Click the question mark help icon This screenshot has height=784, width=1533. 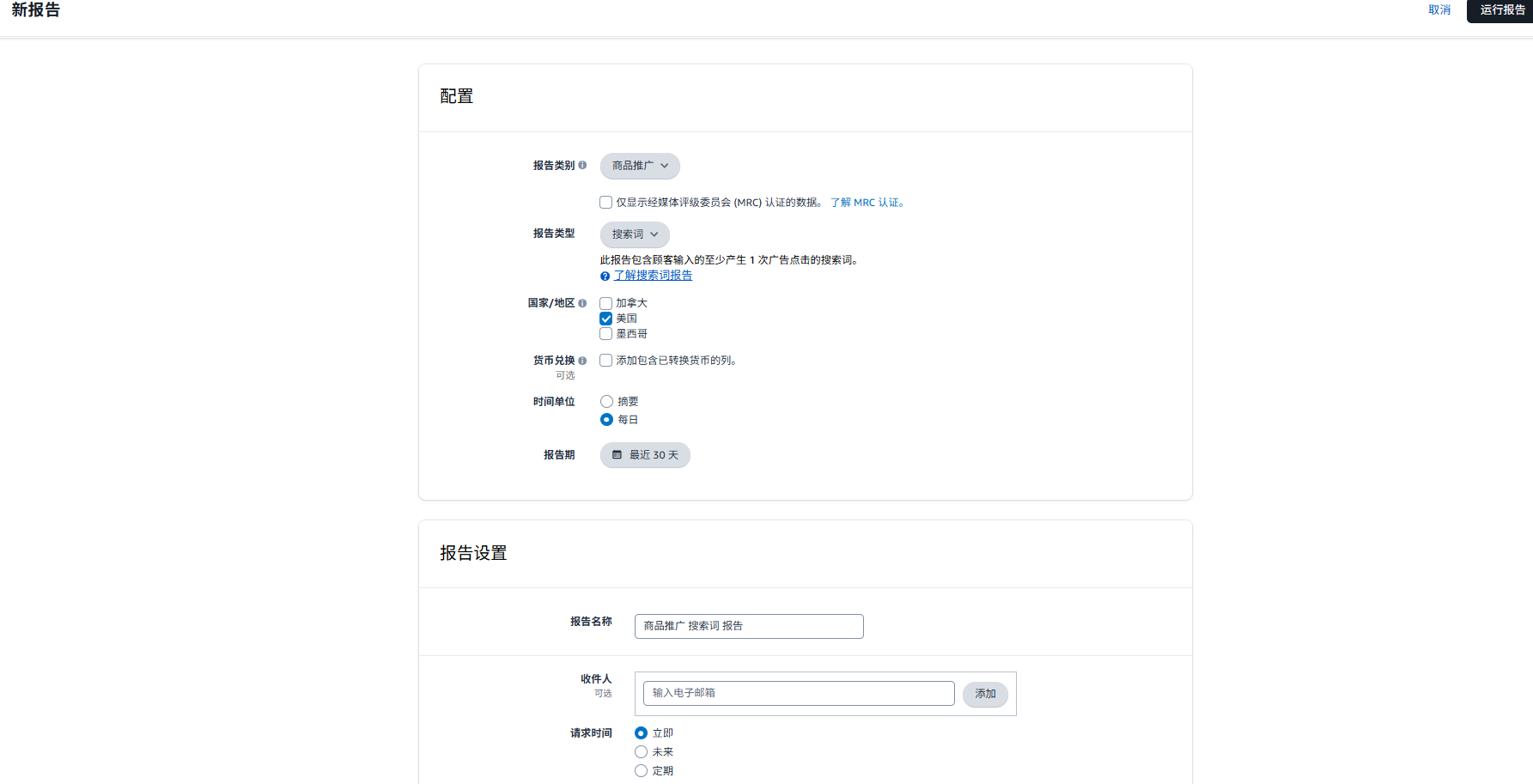tap(605, 276)
